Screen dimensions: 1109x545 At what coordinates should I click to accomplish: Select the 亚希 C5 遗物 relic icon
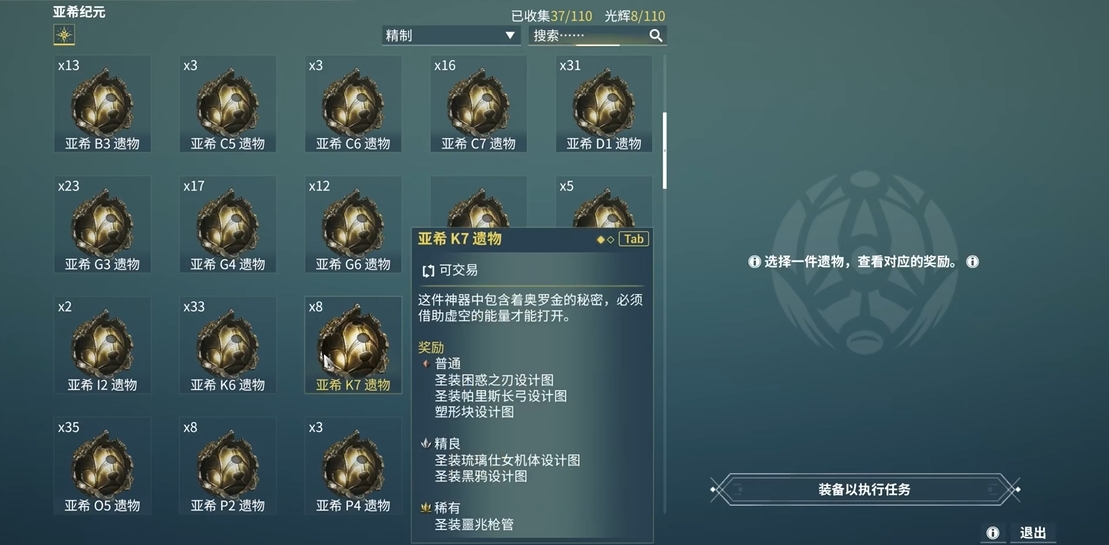[x=228, y=104]
